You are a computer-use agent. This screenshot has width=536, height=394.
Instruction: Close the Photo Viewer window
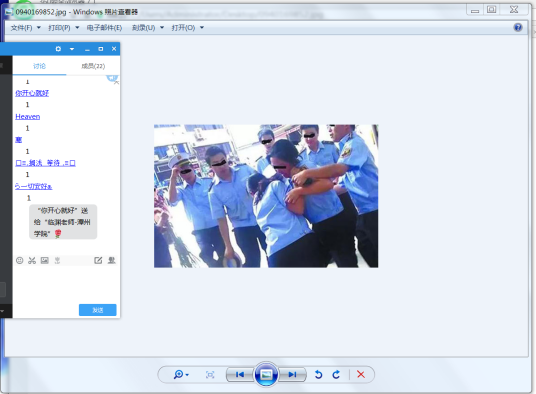(514, 10)
